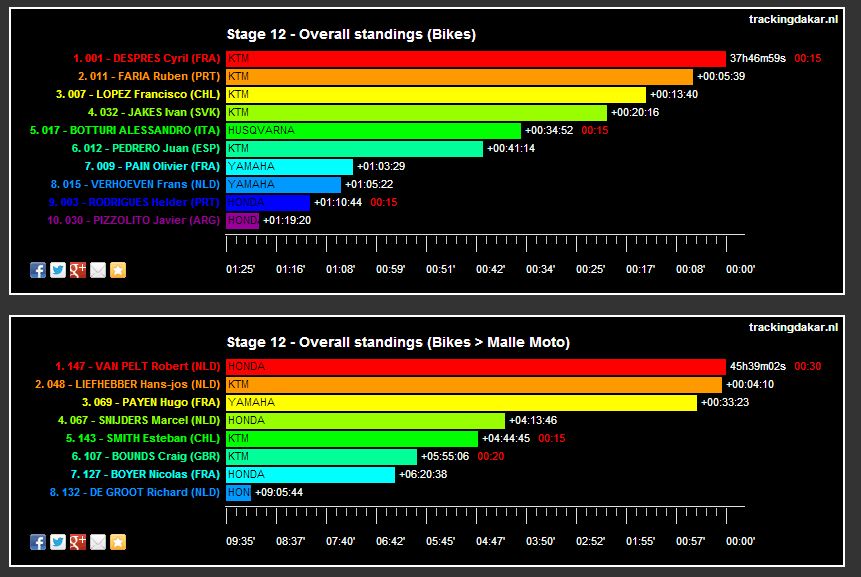Select rider '7. 009 - PAIN Olivier (FRA)'
The image size is (861, 577).
[152, 166]
